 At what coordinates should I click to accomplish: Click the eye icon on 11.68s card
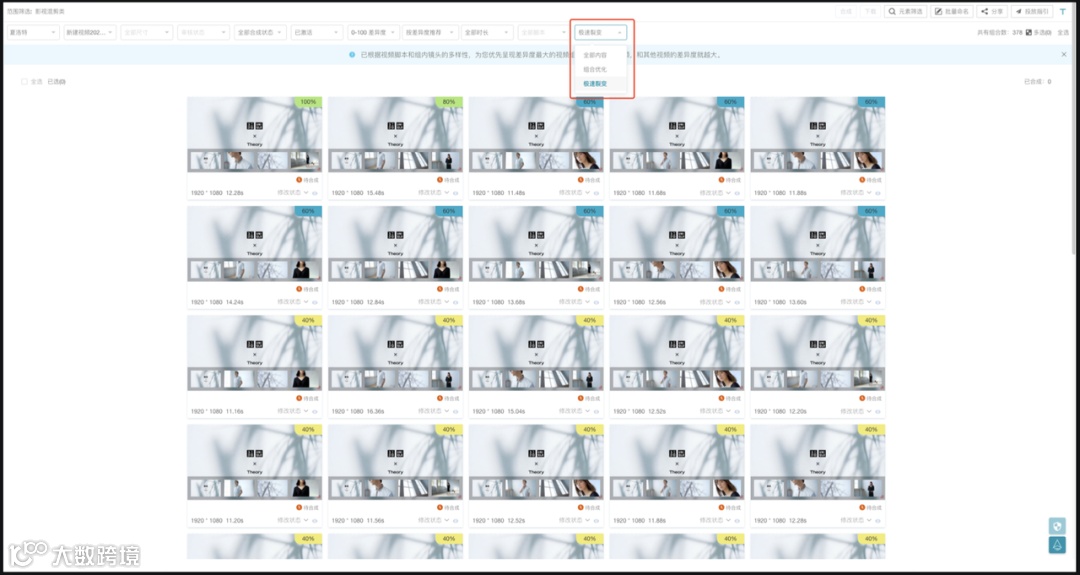pyautogui.click(x=737, y=194)
